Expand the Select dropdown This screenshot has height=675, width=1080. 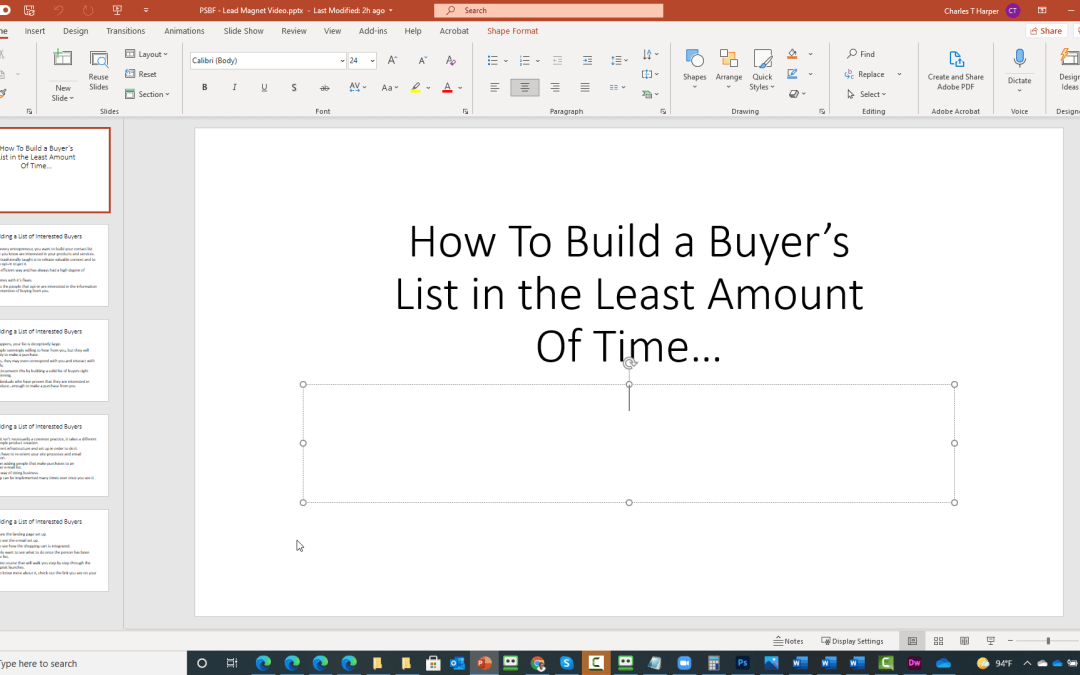click(866, 94)
